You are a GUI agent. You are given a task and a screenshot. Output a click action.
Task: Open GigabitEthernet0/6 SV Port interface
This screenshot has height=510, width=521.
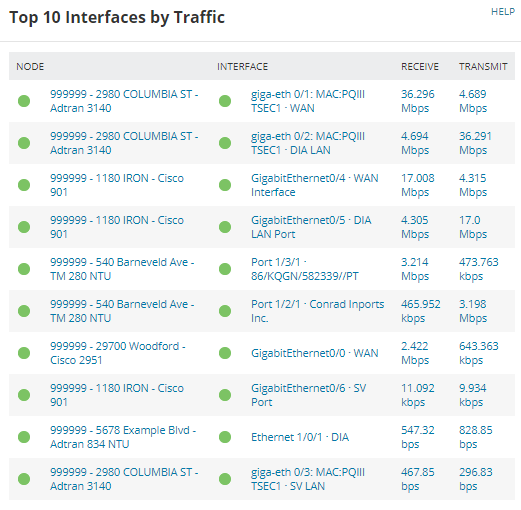[x=308, y=395]
